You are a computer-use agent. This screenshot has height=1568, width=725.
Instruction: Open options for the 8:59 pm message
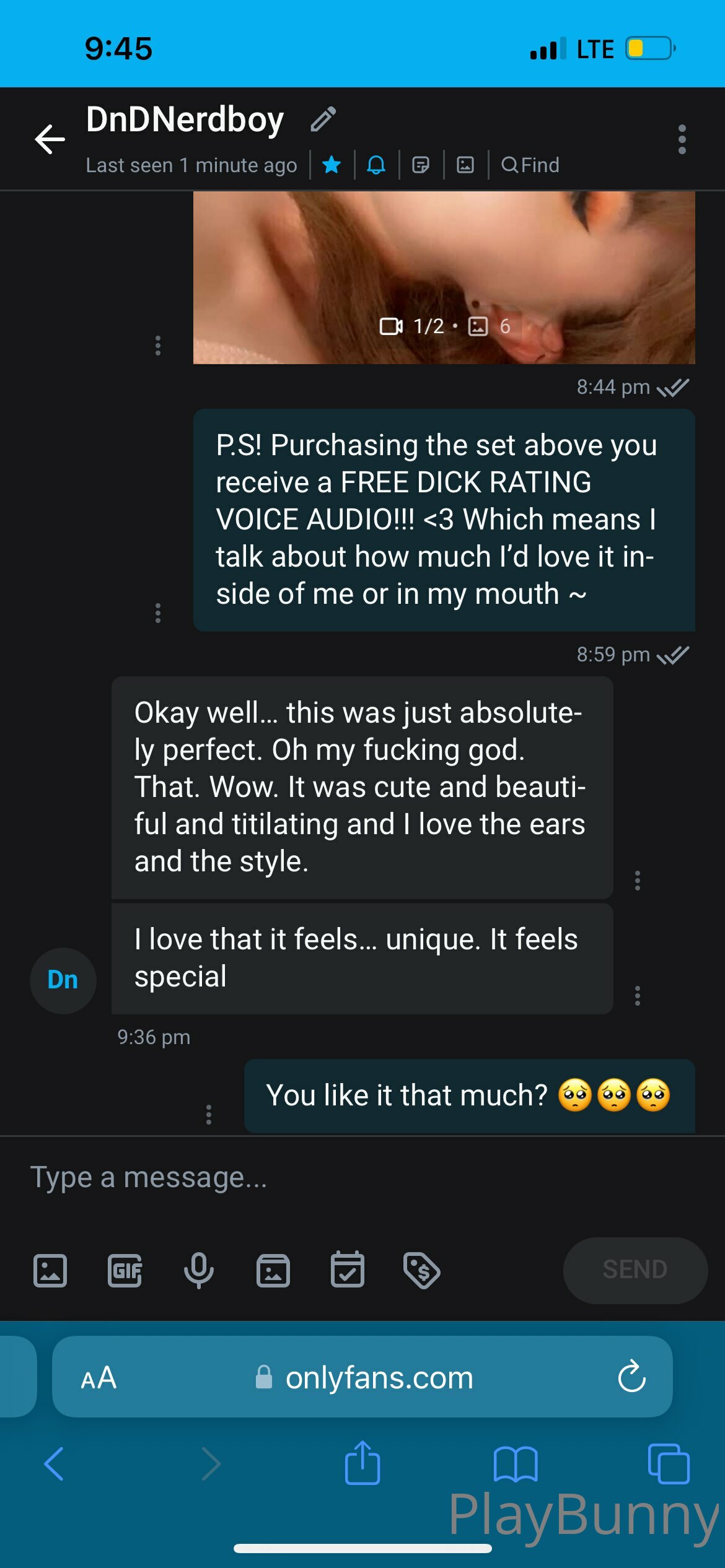(158, 613)
